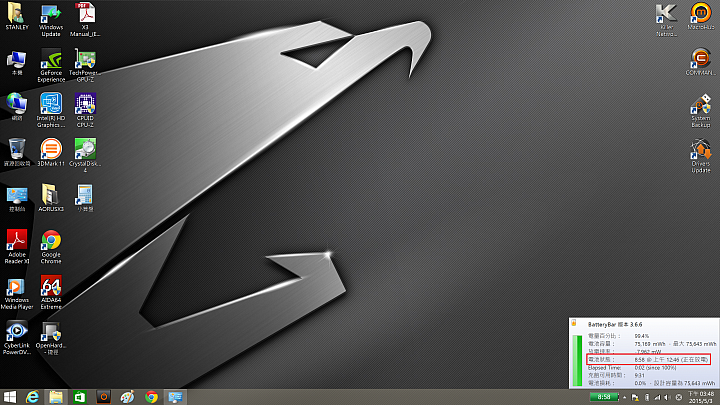
Task: Open Google Chrome desktop shortcut
Action: tap(51, 247)
